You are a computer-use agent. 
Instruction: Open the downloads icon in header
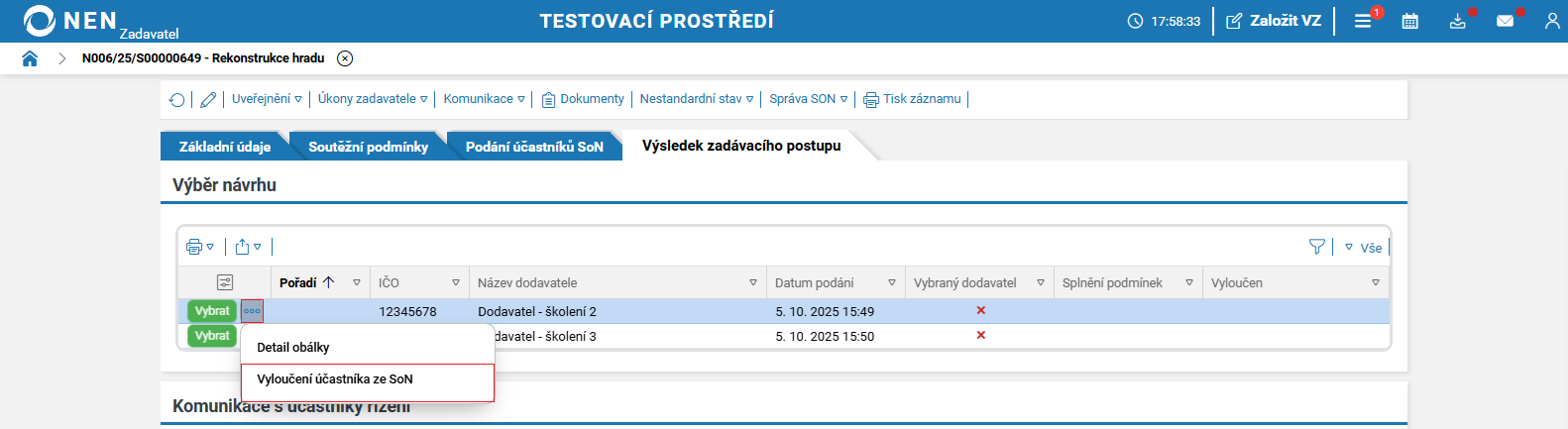1457,21
